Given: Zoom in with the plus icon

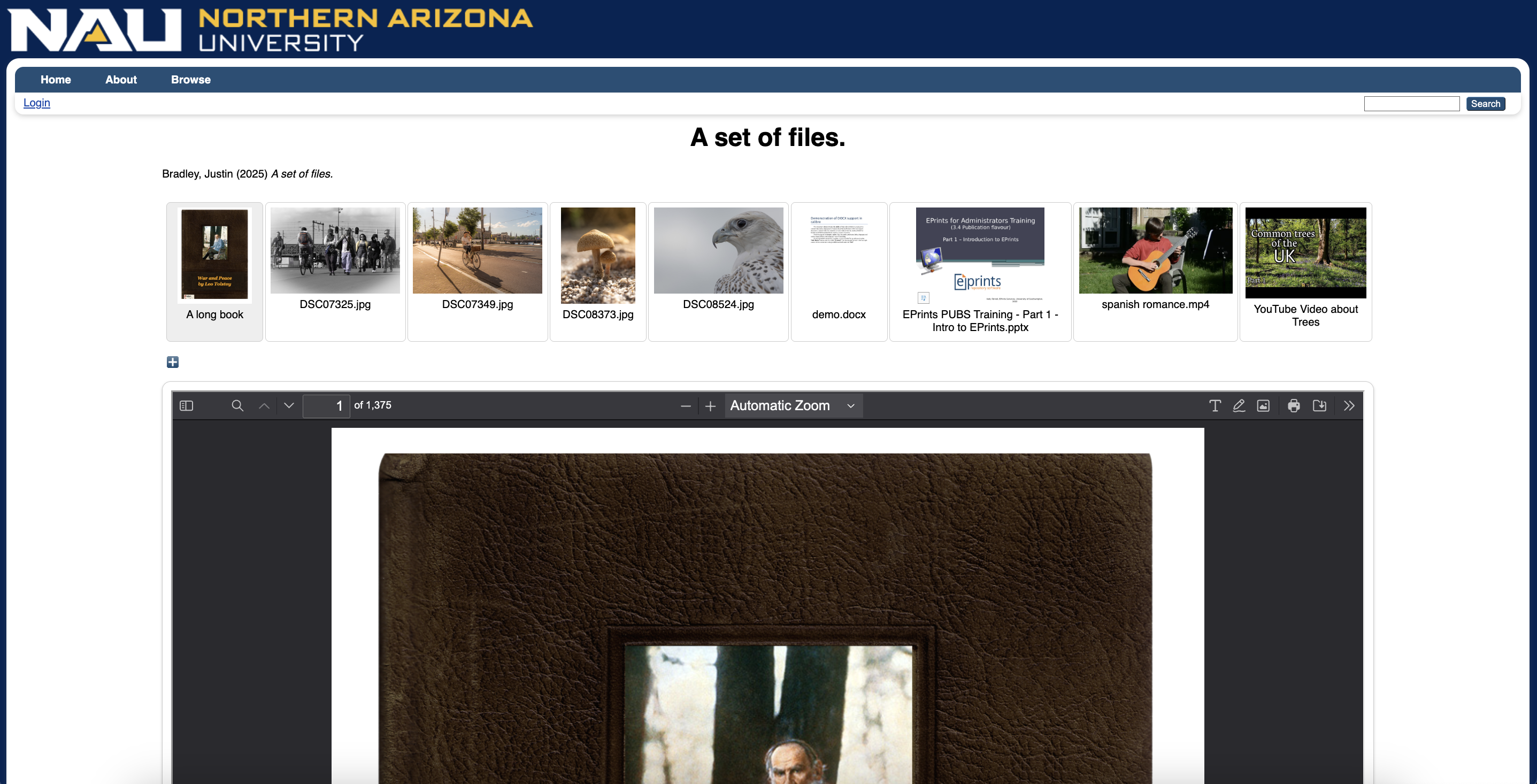Looking at the screenshot, I should 710,406.
